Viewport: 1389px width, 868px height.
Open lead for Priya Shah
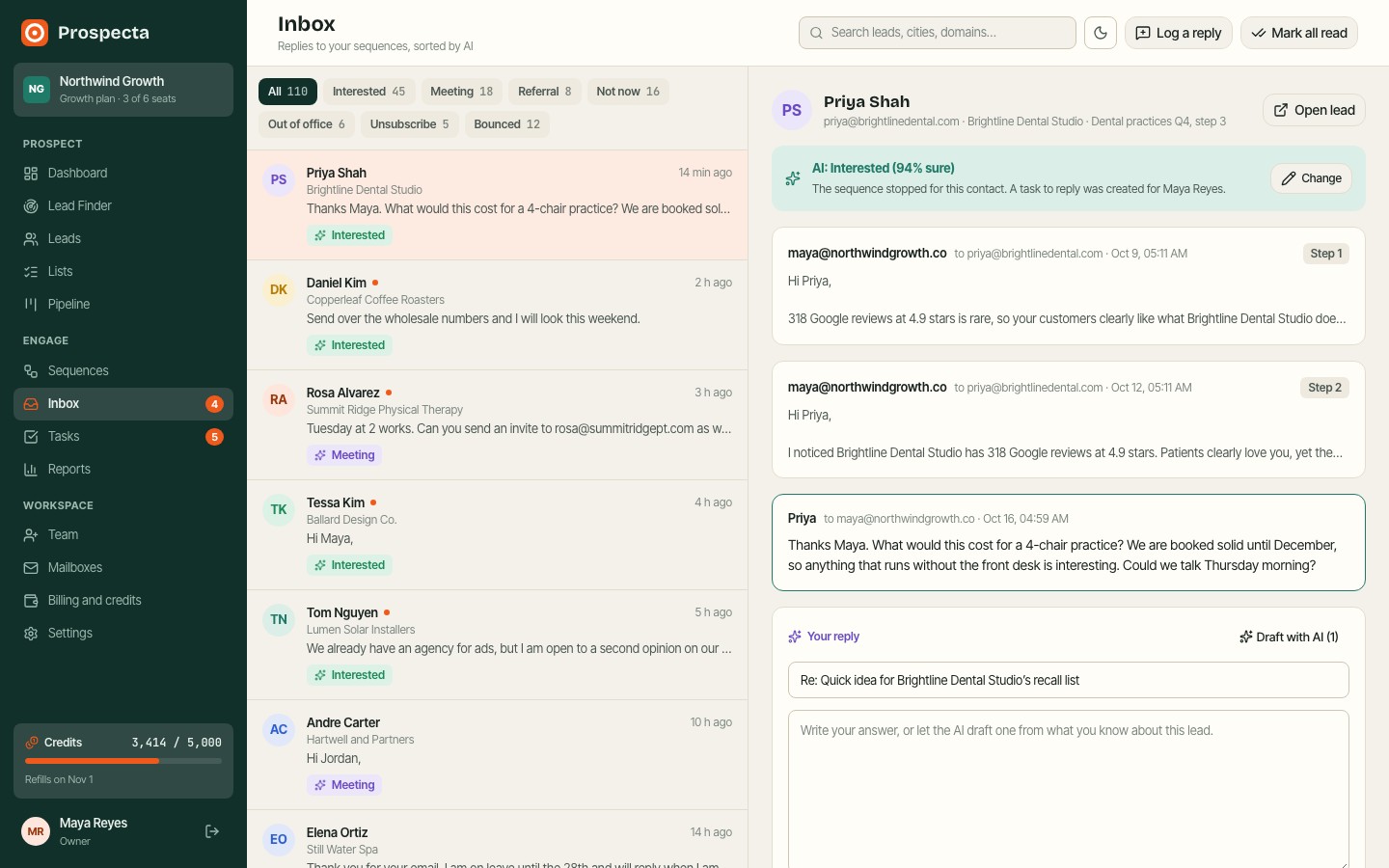(1314, 110)
